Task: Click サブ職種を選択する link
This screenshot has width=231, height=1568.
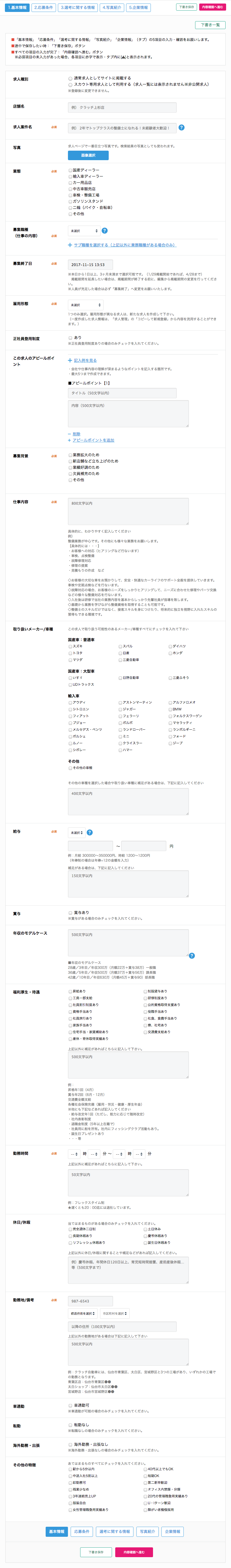Action: tap(125, 245)
